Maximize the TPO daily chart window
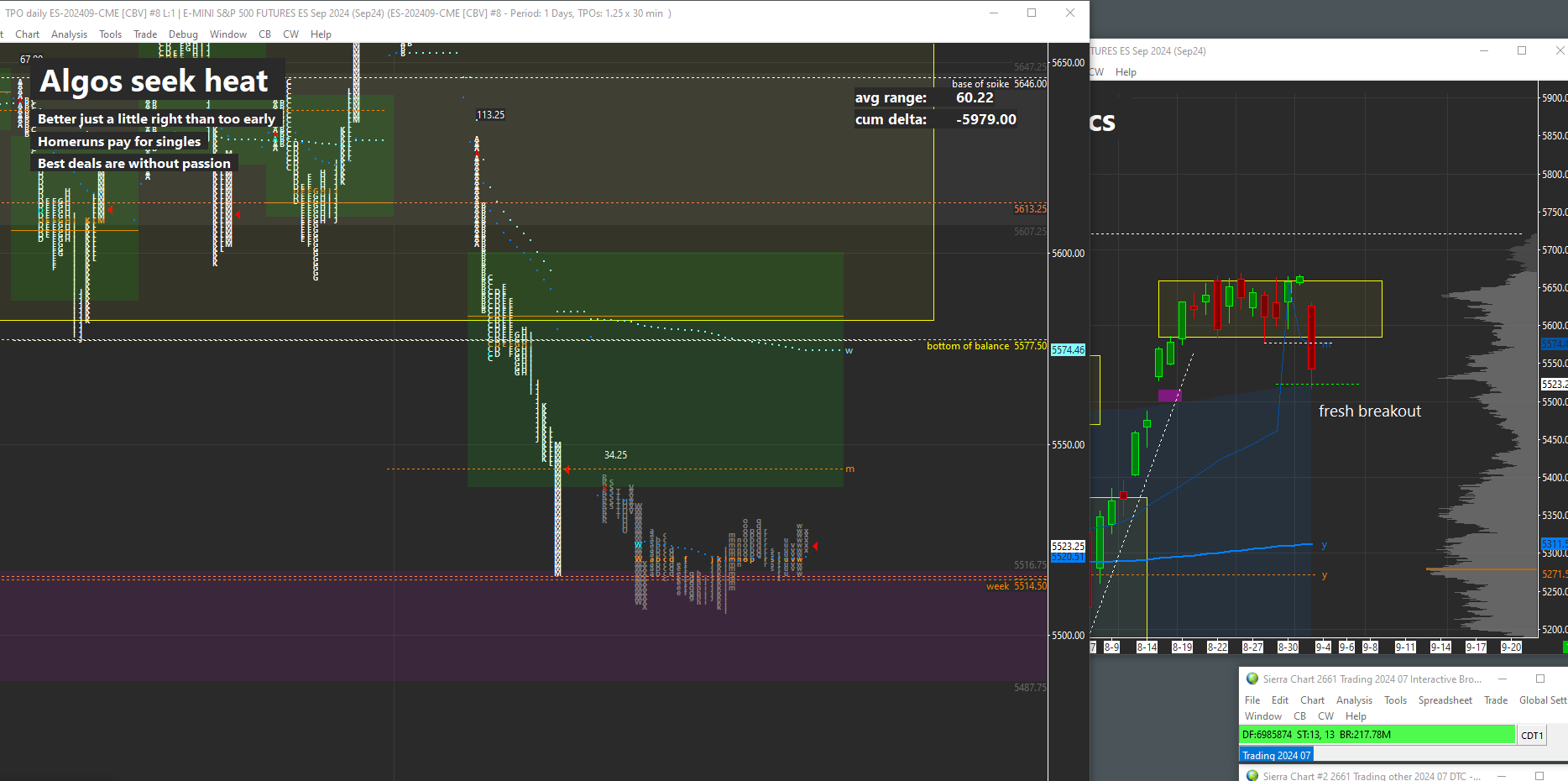The height and width of the screenshot is (781, 1568). 1032,13
